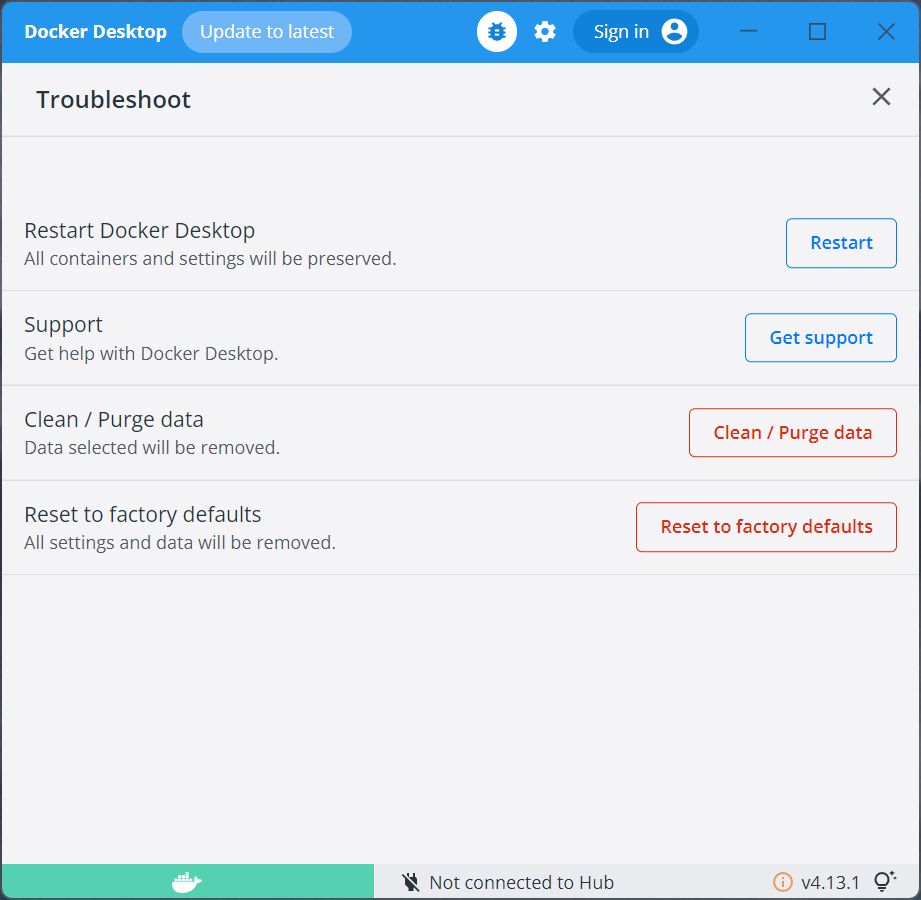Click the Clean / Purge data button

(x=792, y=432)
